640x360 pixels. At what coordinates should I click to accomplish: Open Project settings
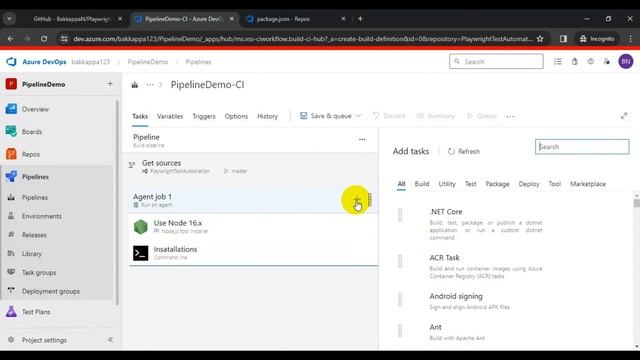click(x=44, y=340)
